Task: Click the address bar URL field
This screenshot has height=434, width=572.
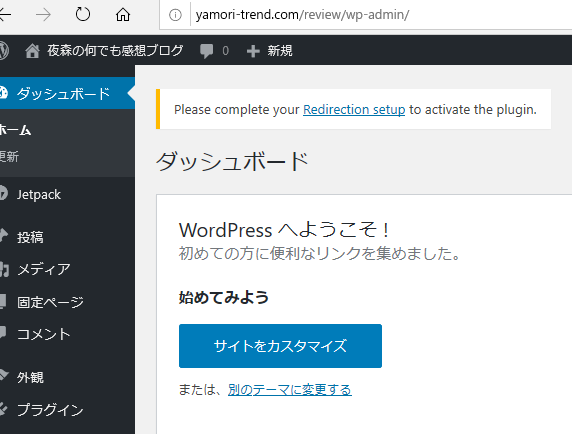Action: (x=379, y=15)
